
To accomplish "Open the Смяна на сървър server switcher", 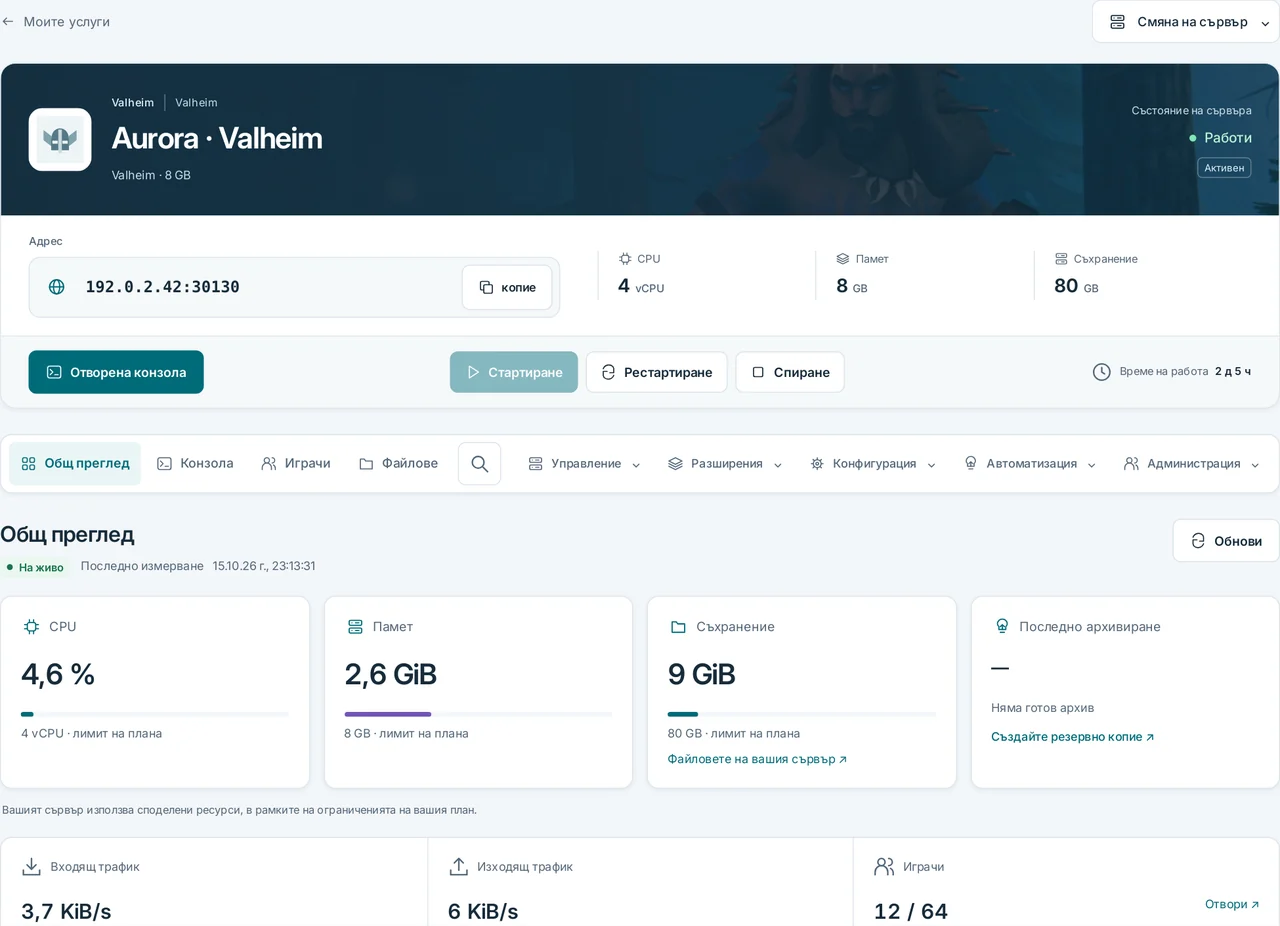I will 1186,22.
